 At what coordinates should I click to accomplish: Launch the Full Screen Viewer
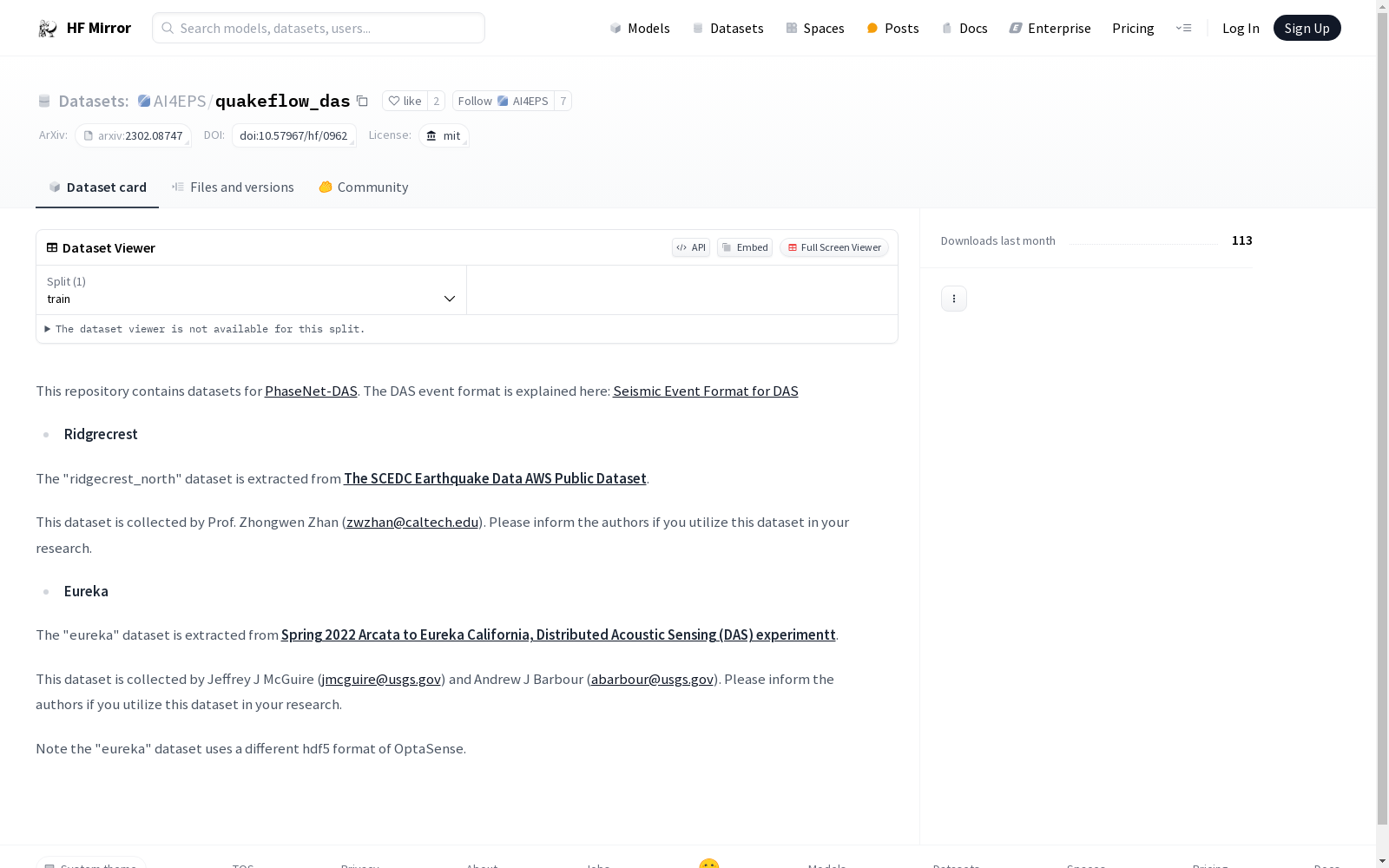tap(833, 247)
